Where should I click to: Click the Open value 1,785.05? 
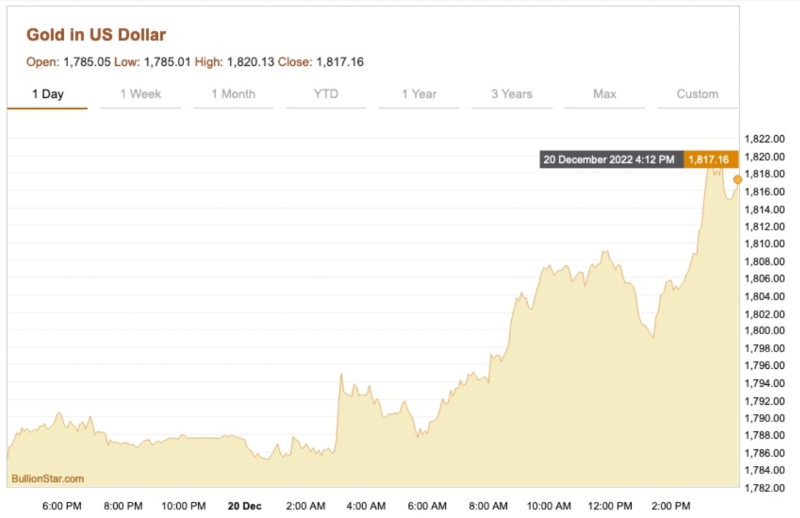click(87, 62)
